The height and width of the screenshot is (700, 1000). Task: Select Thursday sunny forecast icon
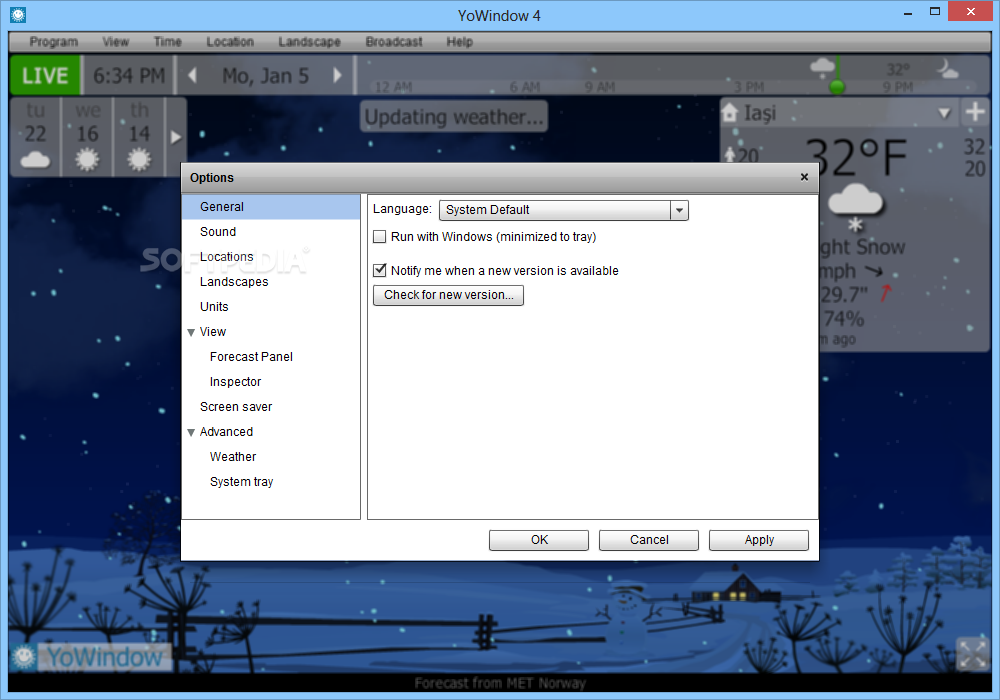(x=139, y=159)
